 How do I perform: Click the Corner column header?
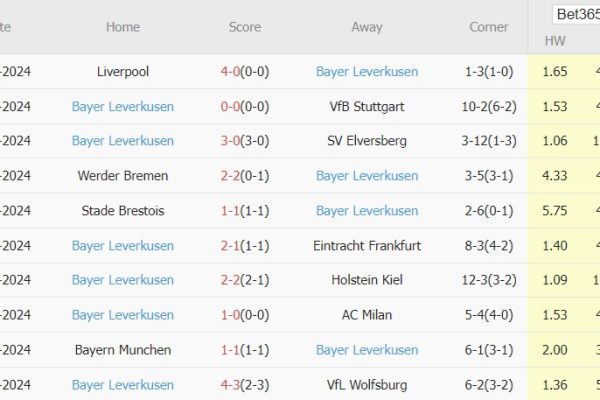[x=489, y=27]
